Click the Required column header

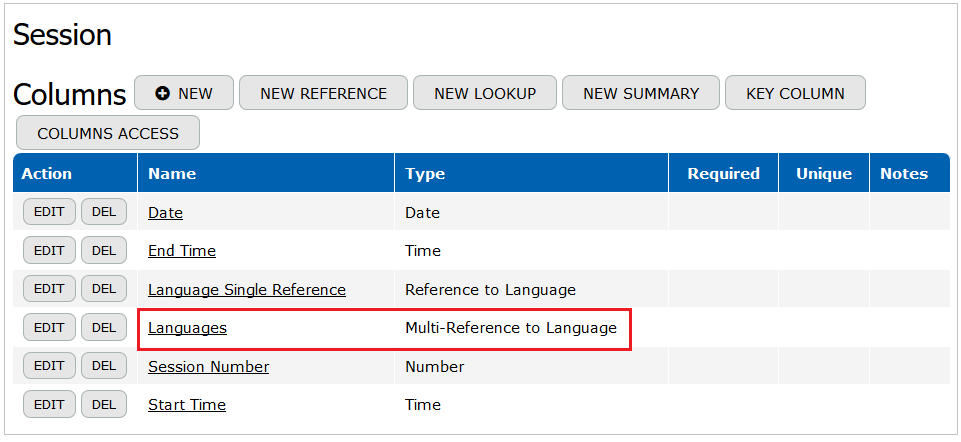pos(723,173)
